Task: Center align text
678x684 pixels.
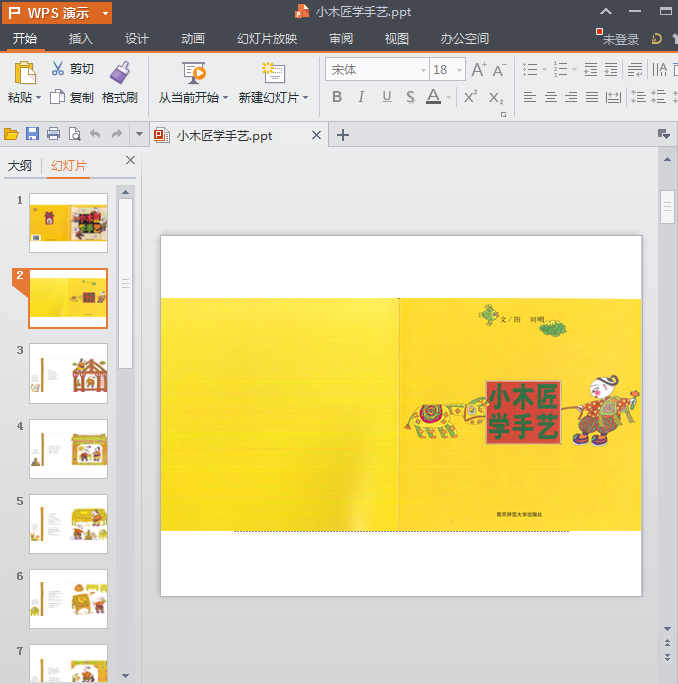Action: tap(551, 97)
